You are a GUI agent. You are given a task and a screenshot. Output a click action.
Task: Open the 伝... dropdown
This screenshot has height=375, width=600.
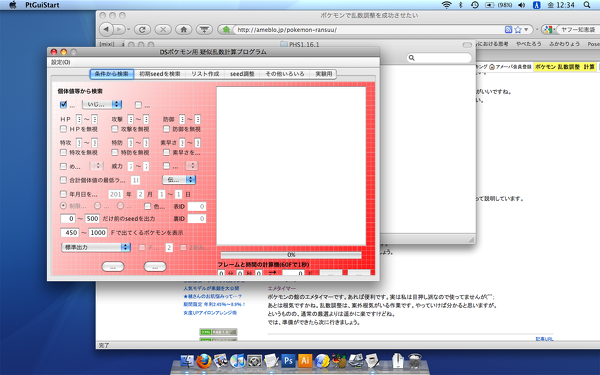179,179
